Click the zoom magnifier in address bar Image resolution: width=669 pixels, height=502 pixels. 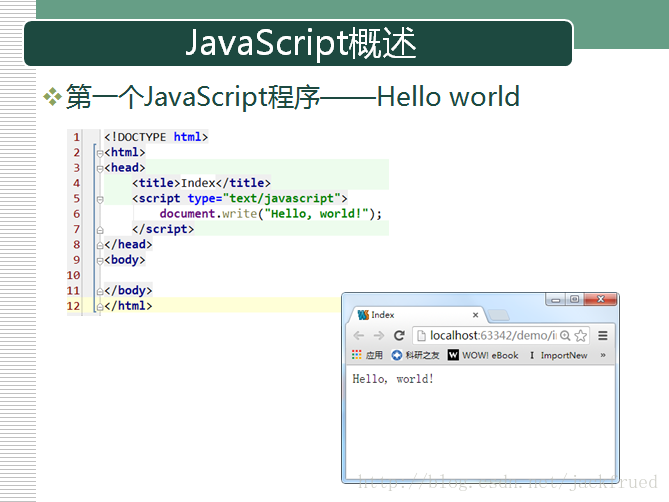coord(565,336)
